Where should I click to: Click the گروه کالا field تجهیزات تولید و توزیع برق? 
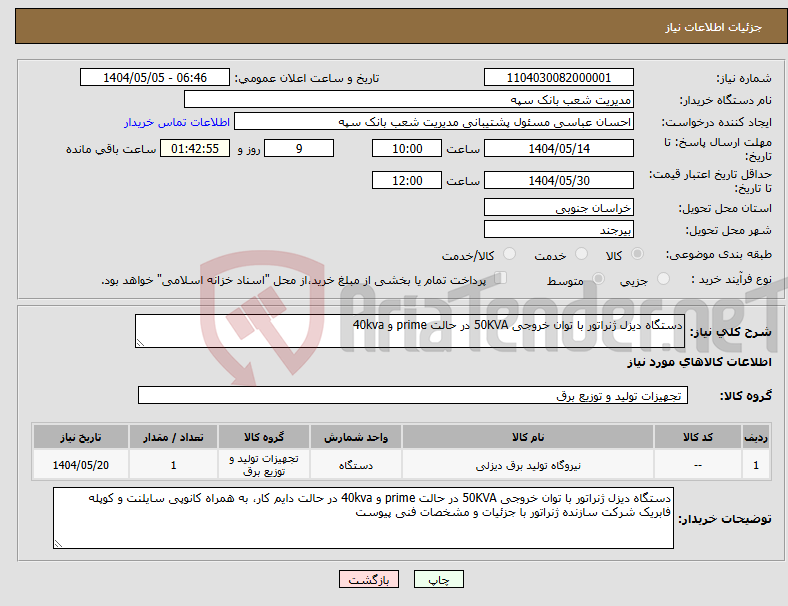(413, 395)
